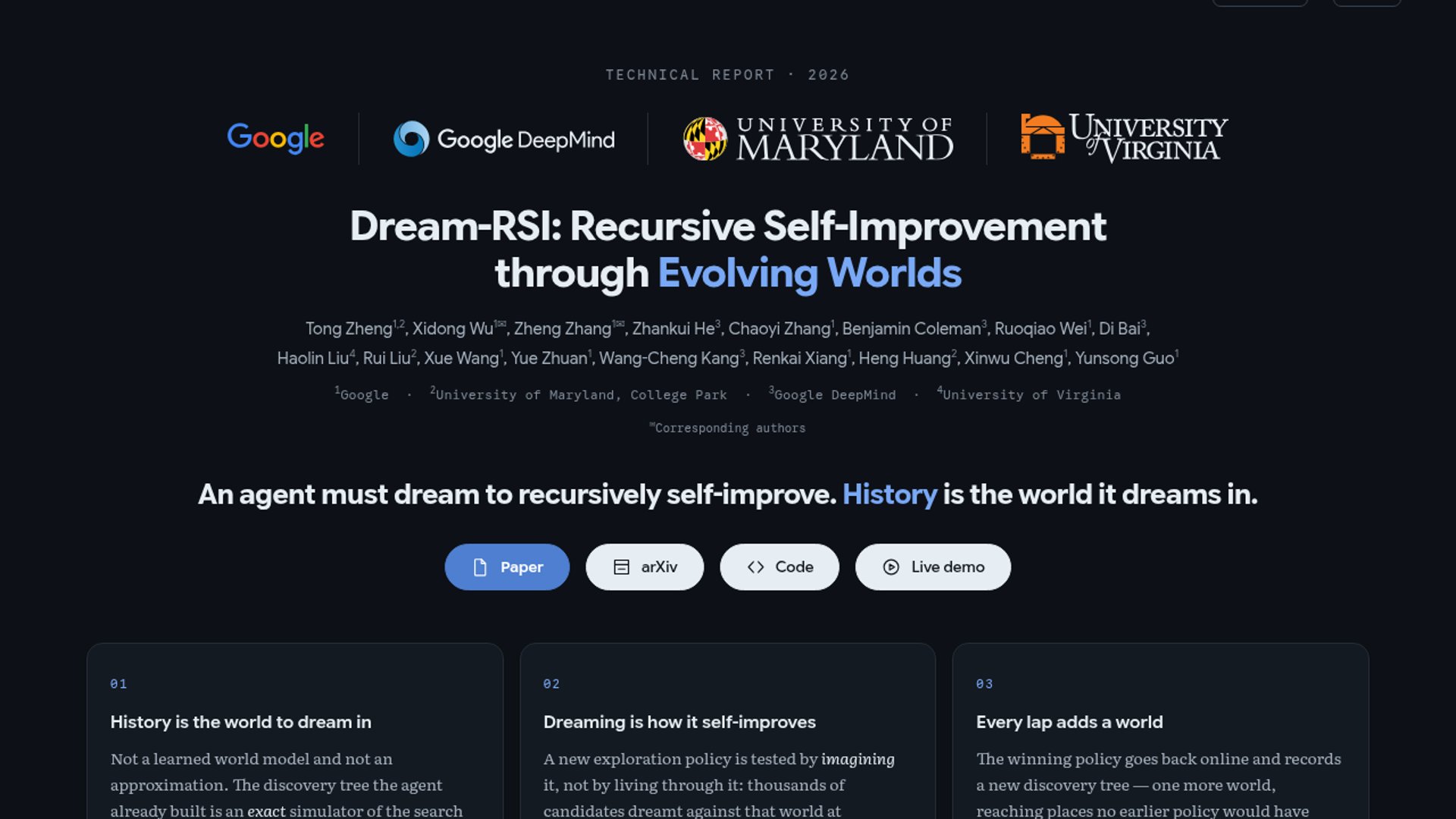Click the '4University of Virginia' affiliation text
The width and height of the screenshot is (1456, 819).
pyautogui.click(x=1029, y=394)
